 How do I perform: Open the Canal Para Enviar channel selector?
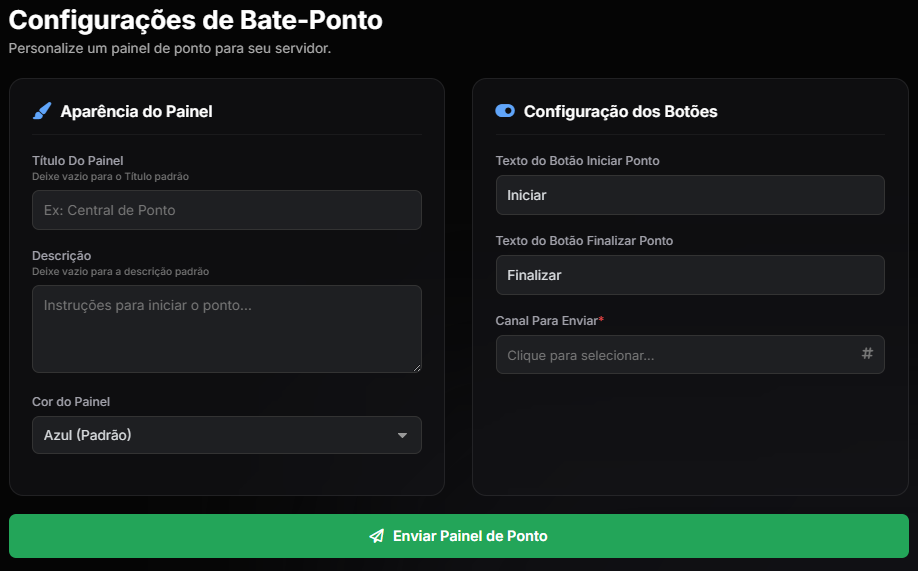point(680,355)
